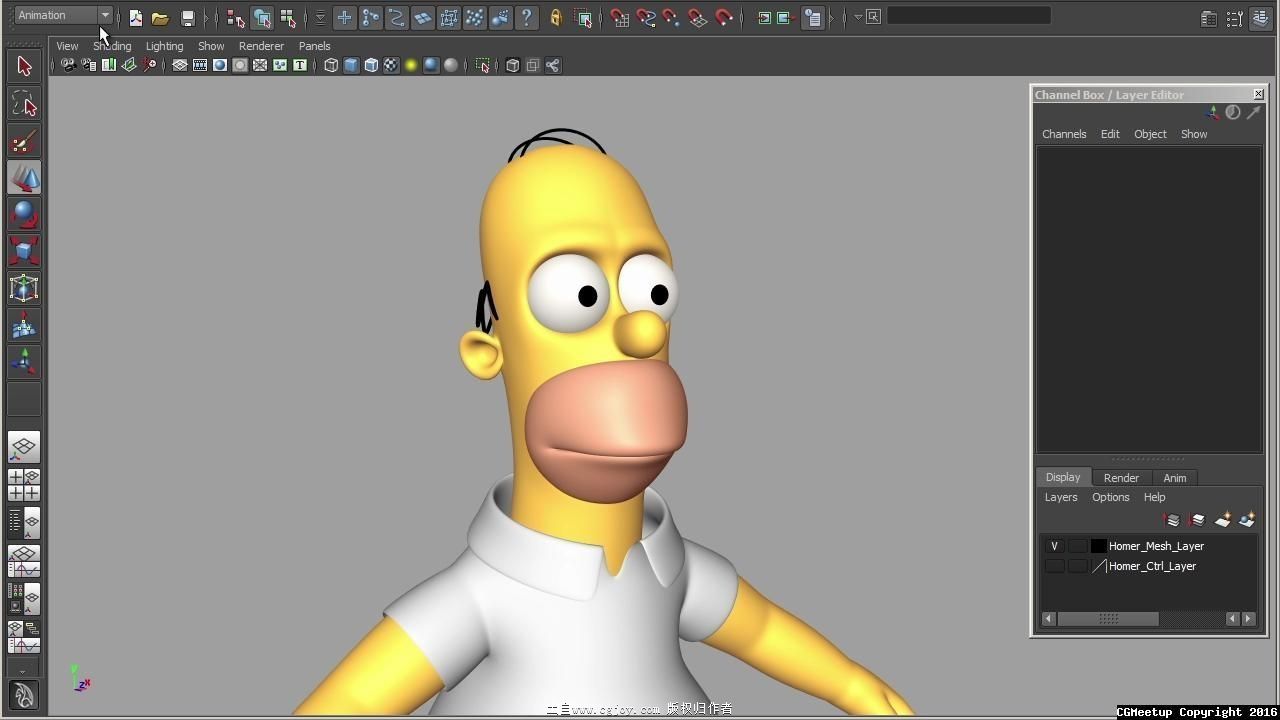Open a scene file
The width and height of the screenshot is (1280, 720).
[x=160, y=18]
